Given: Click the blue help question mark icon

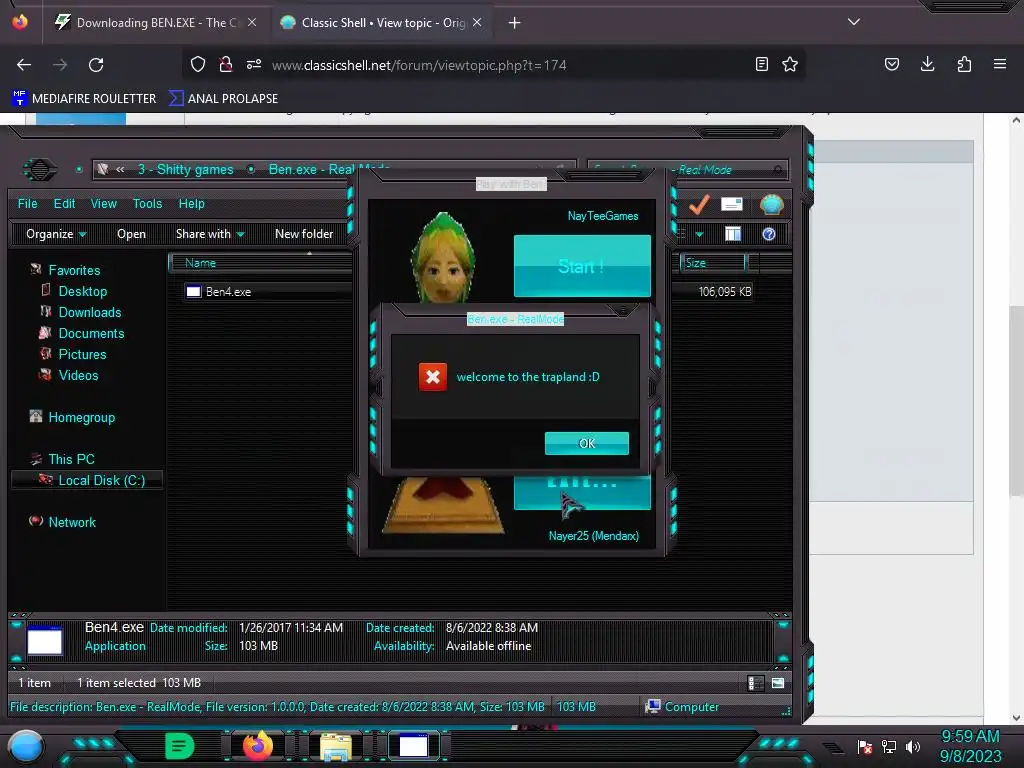Looking at the screenshot, I should click(x=769, y=234).
